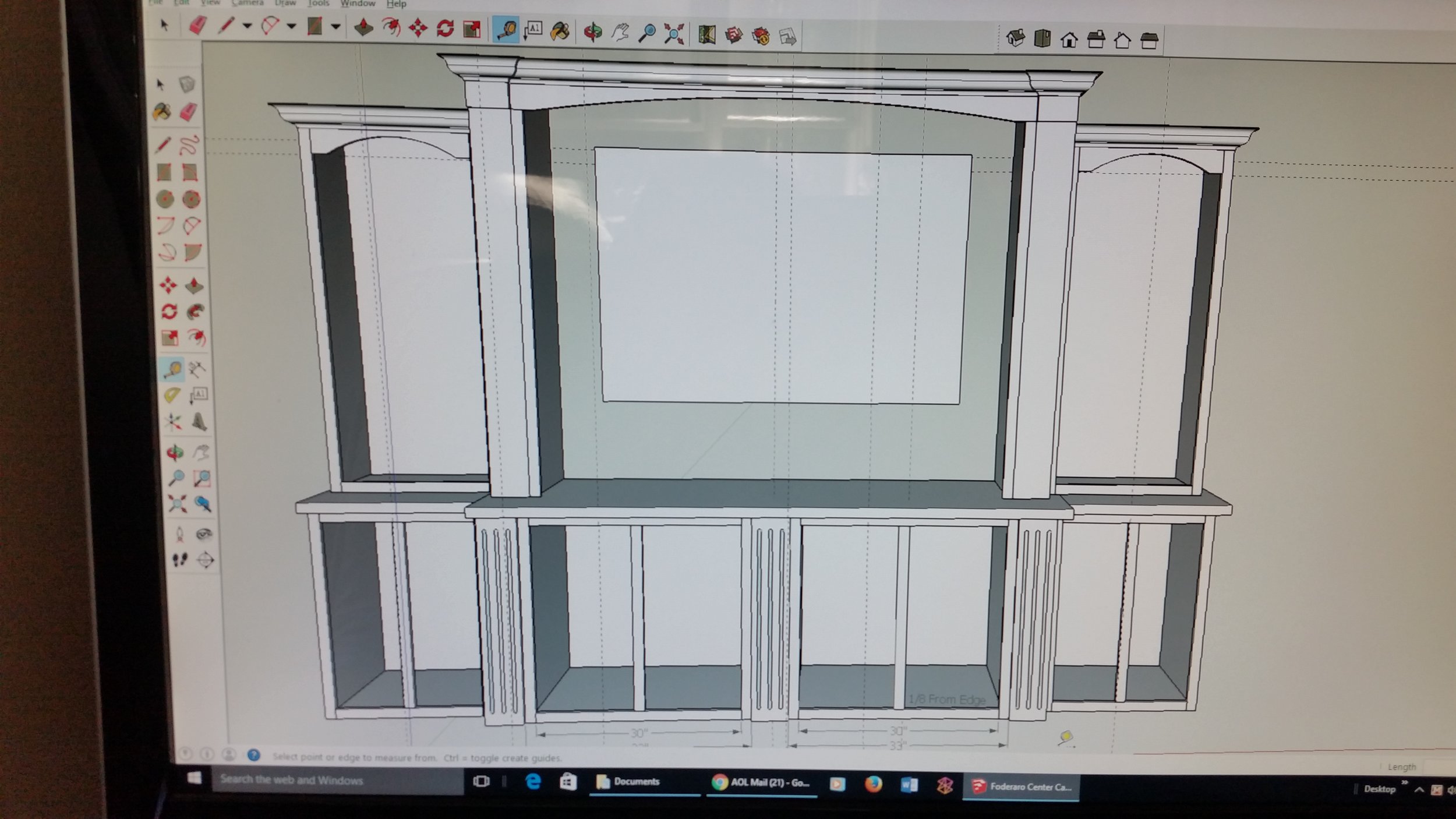Switch to Top view in the Views toolbar

[x=1042, y=39]
